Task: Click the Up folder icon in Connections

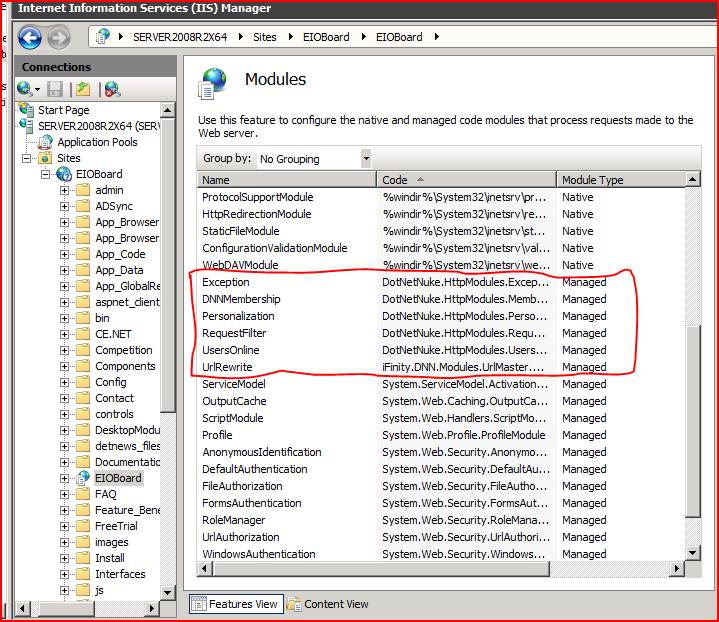Action: coord(83,89)
